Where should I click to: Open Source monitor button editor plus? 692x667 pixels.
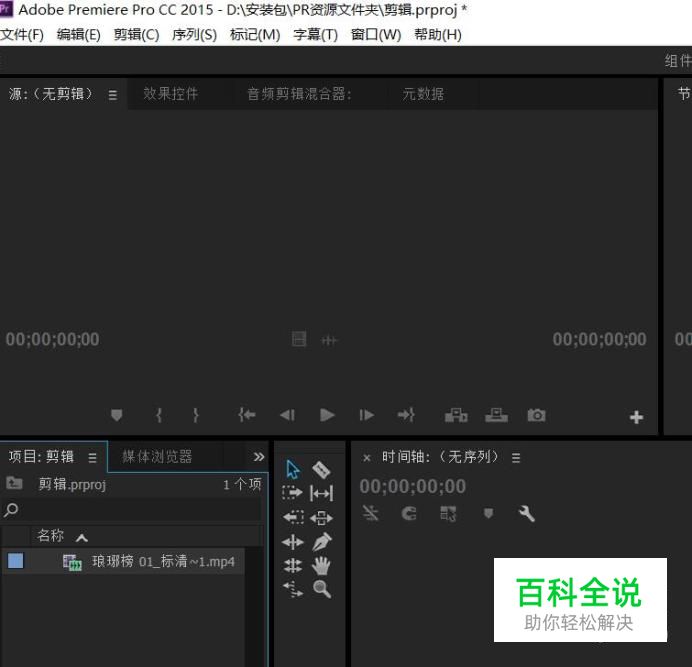[x=636, y=417]
